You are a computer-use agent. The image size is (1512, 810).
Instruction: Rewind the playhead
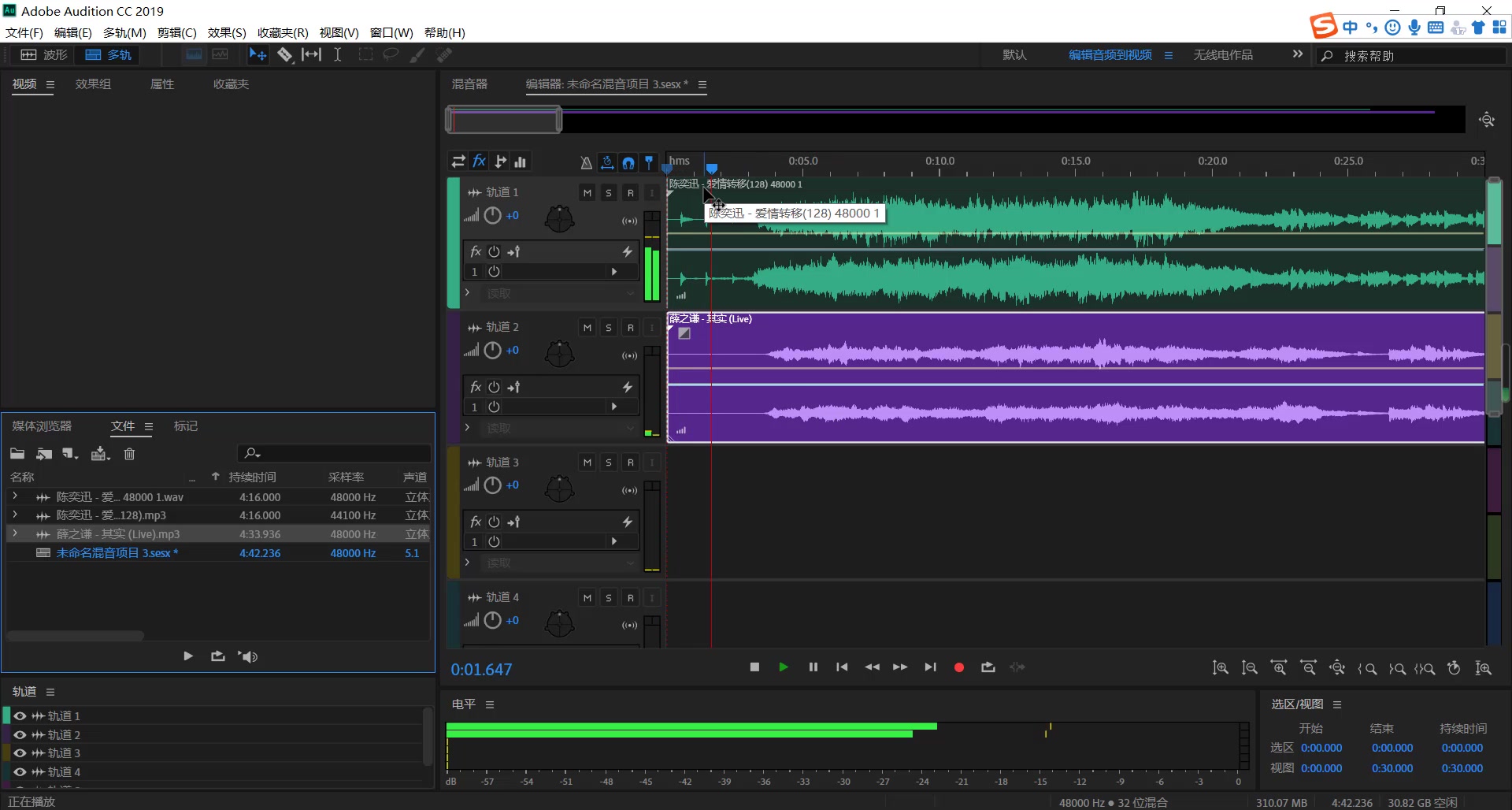coord(872,667)
